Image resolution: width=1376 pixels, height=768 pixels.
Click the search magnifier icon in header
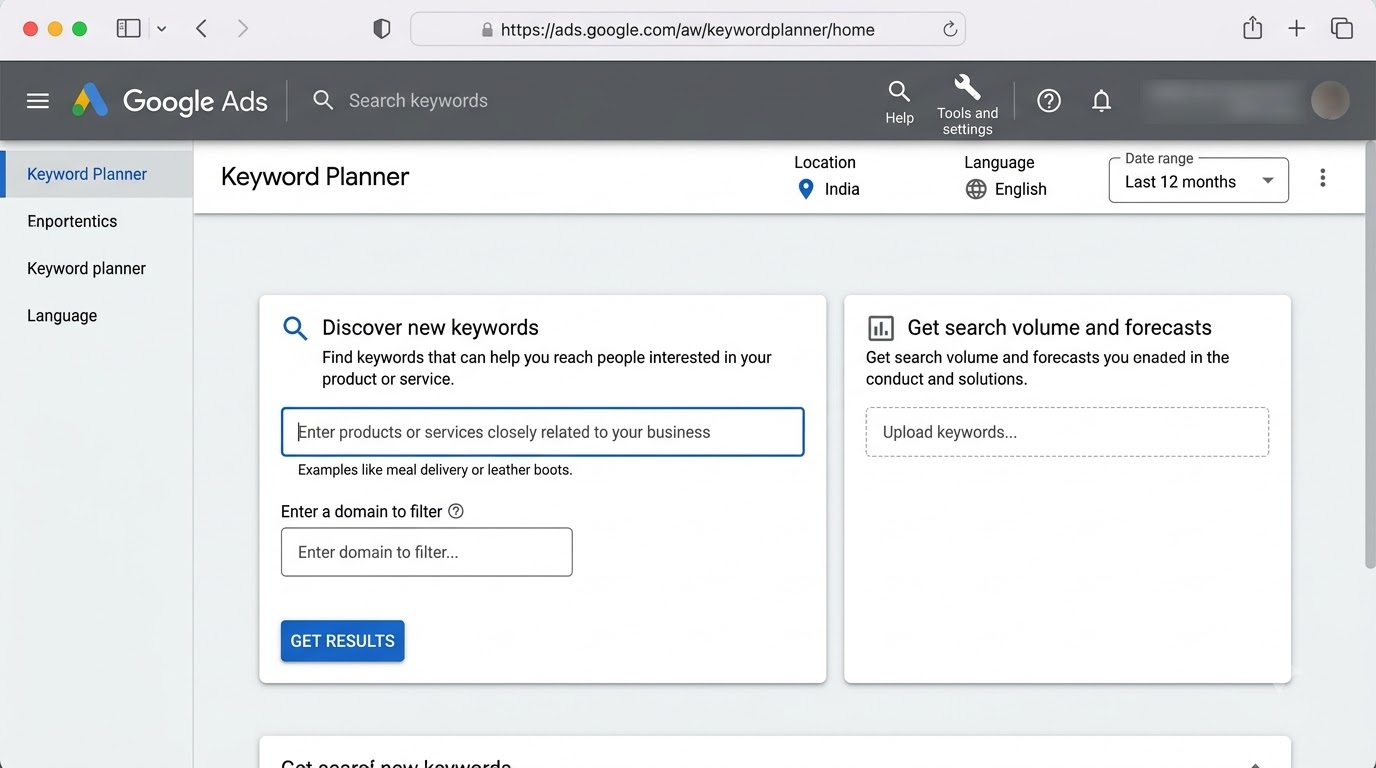[323, 100]
